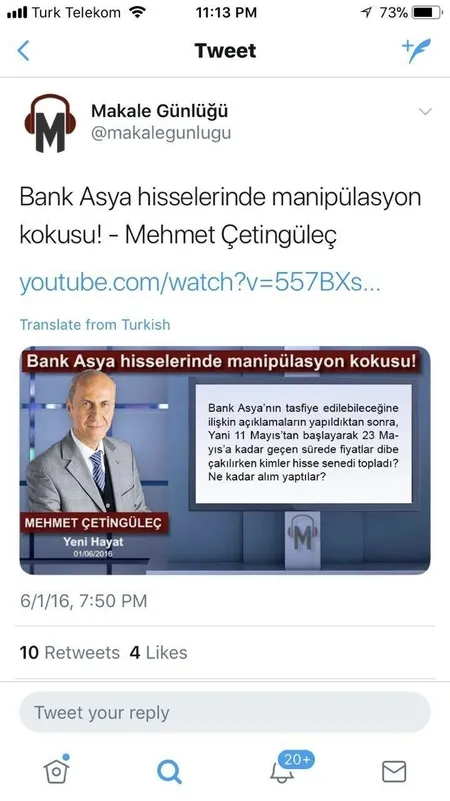
Task: Tap the battery indicator in status bar
Action: pos(427,13)
